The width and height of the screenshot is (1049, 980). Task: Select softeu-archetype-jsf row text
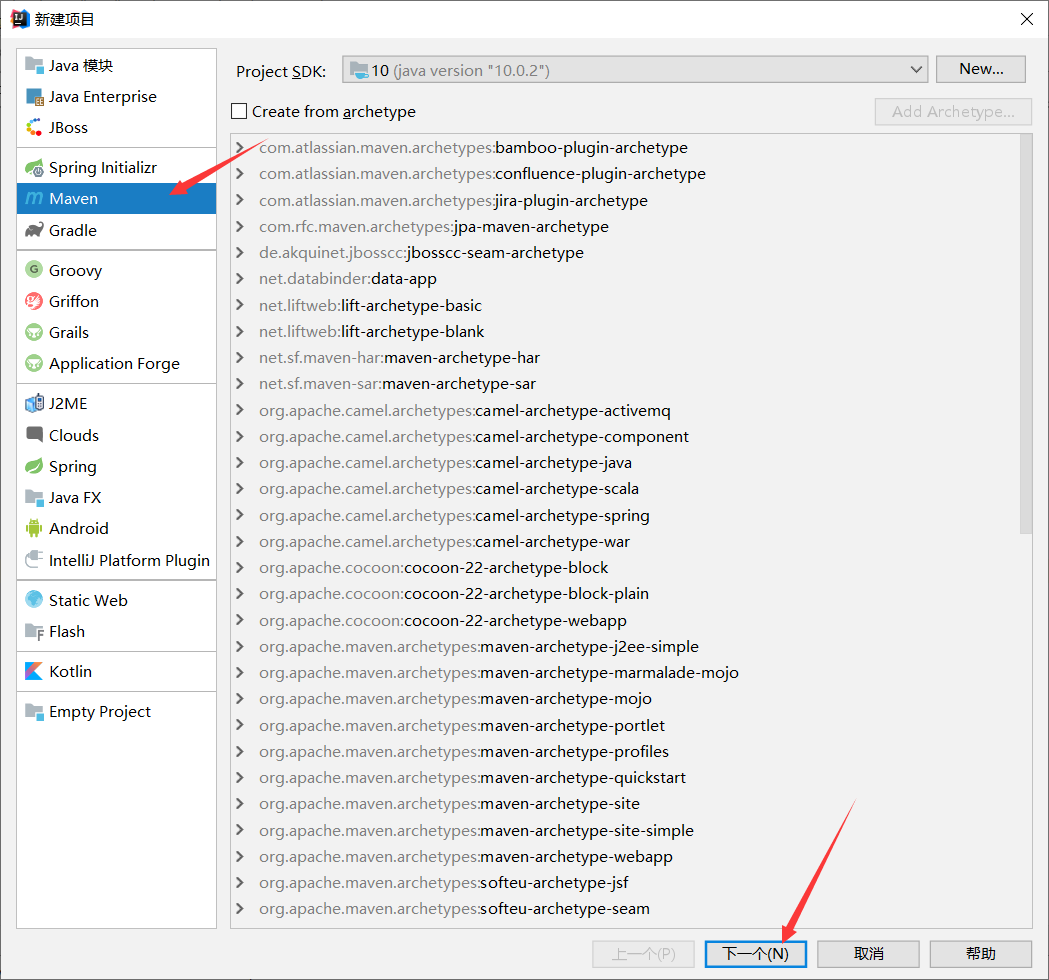point(444,882)
